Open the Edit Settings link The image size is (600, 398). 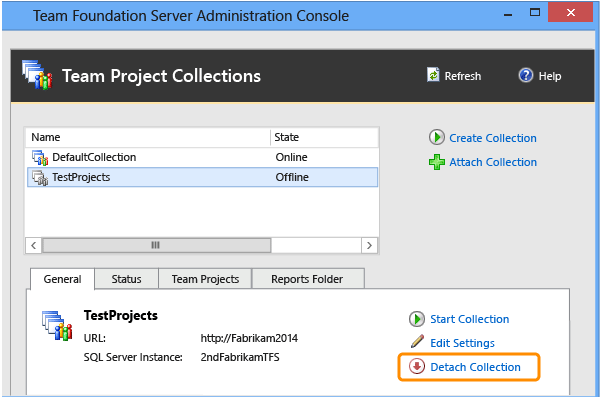click(462, 343)
